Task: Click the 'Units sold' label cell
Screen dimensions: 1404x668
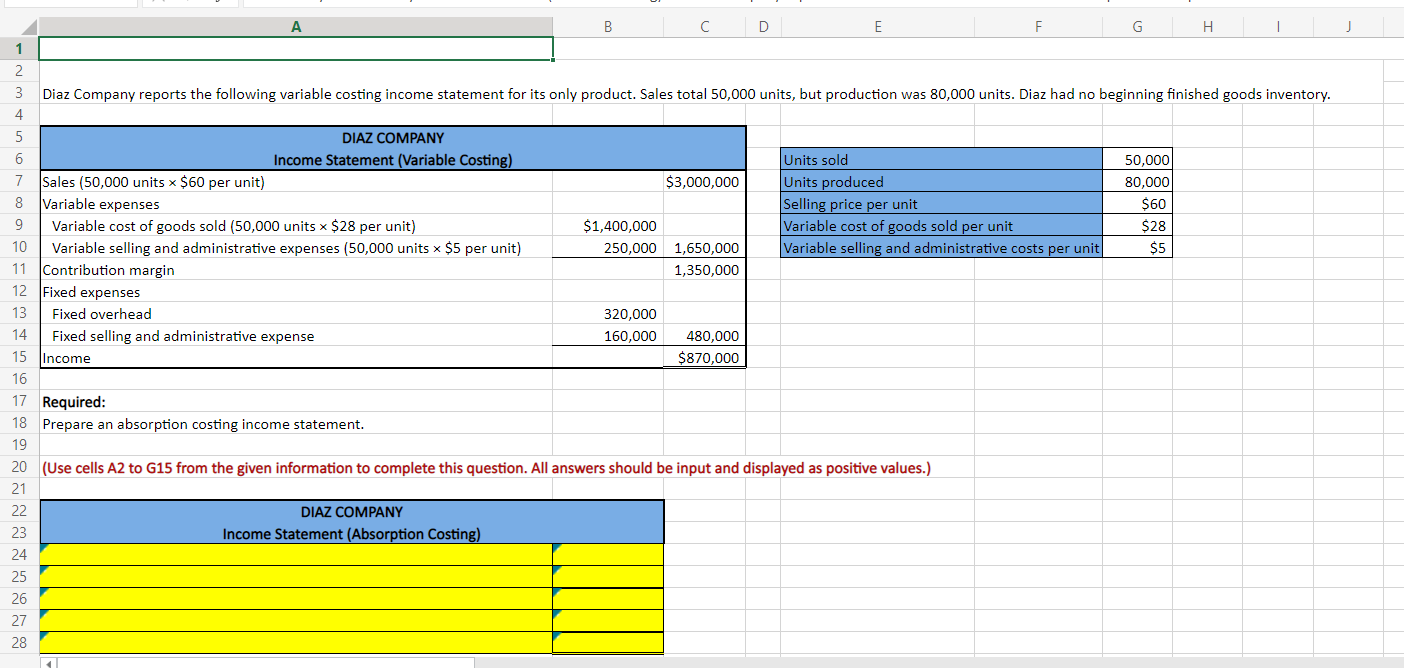Action: [941, 160]
